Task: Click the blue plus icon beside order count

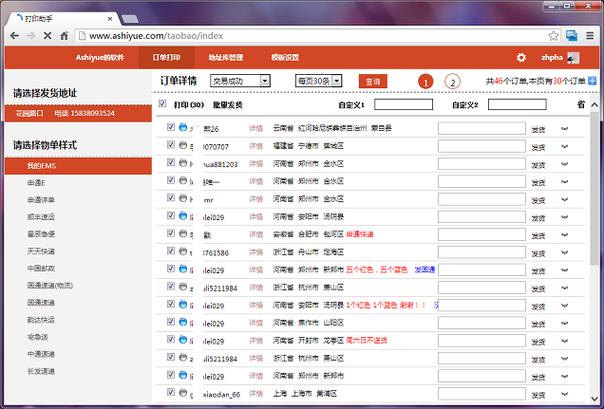Action: (592, 81)
